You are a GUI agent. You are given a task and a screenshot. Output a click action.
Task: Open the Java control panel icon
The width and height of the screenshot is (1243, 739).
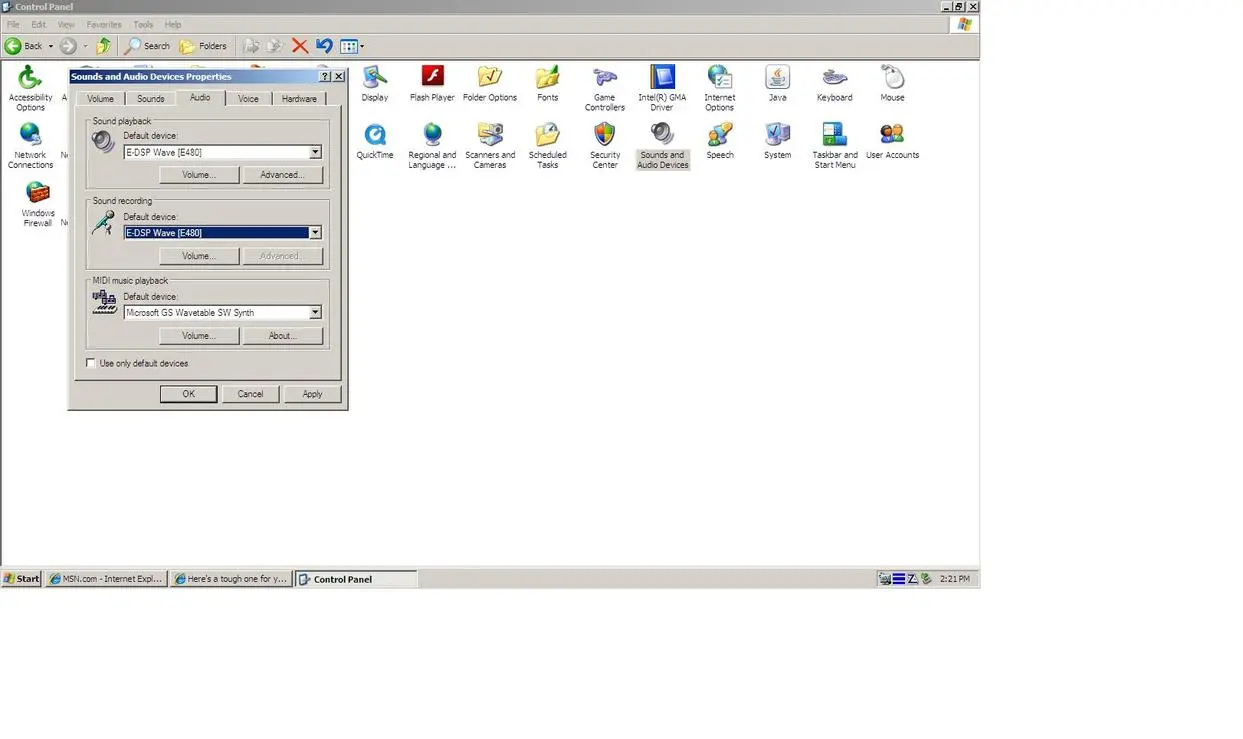coord(778,84)
